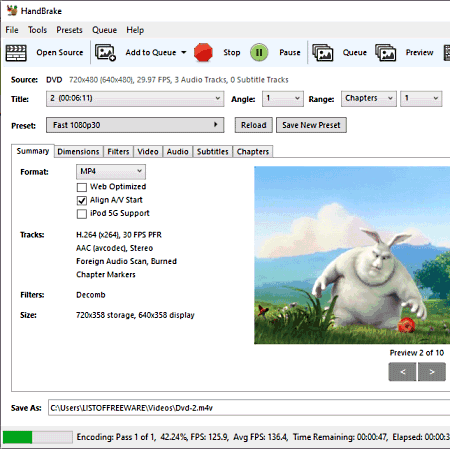Click the Stop label in toolbar
450x449 pixels.
point(232,52)
